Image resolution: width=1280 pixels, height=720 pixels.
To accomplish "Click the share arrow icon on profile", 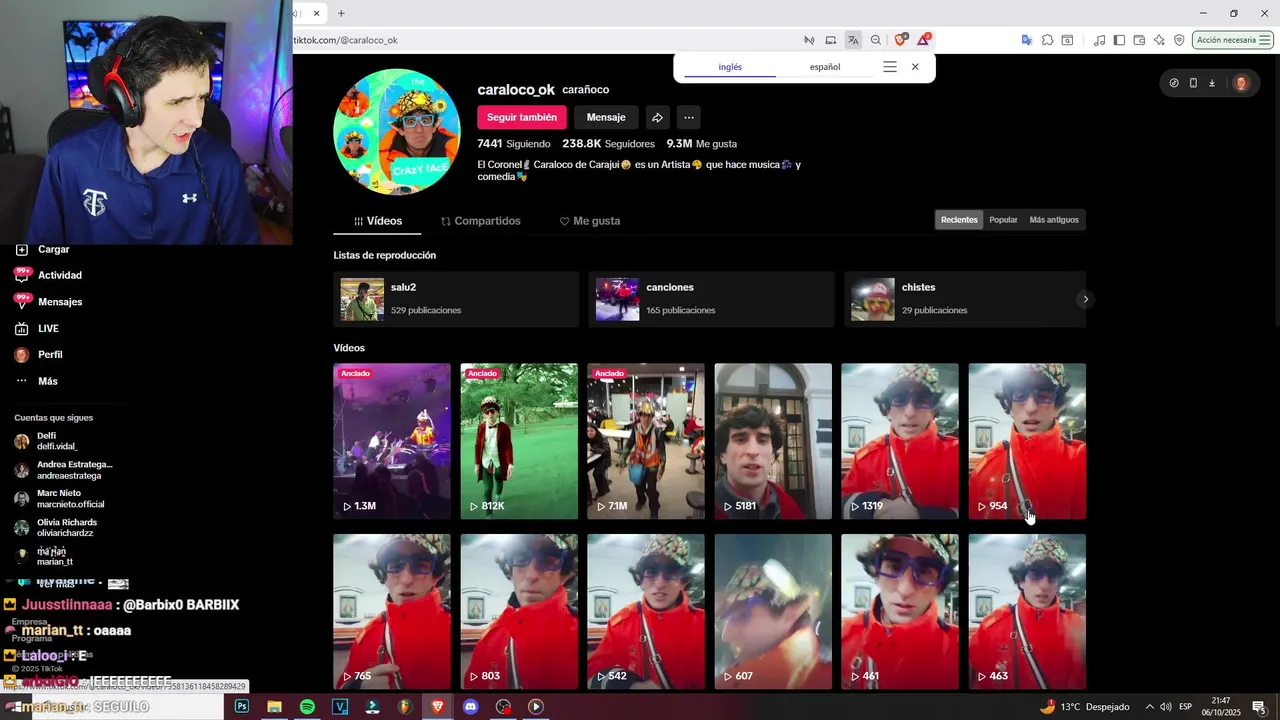I will (657, 117).
